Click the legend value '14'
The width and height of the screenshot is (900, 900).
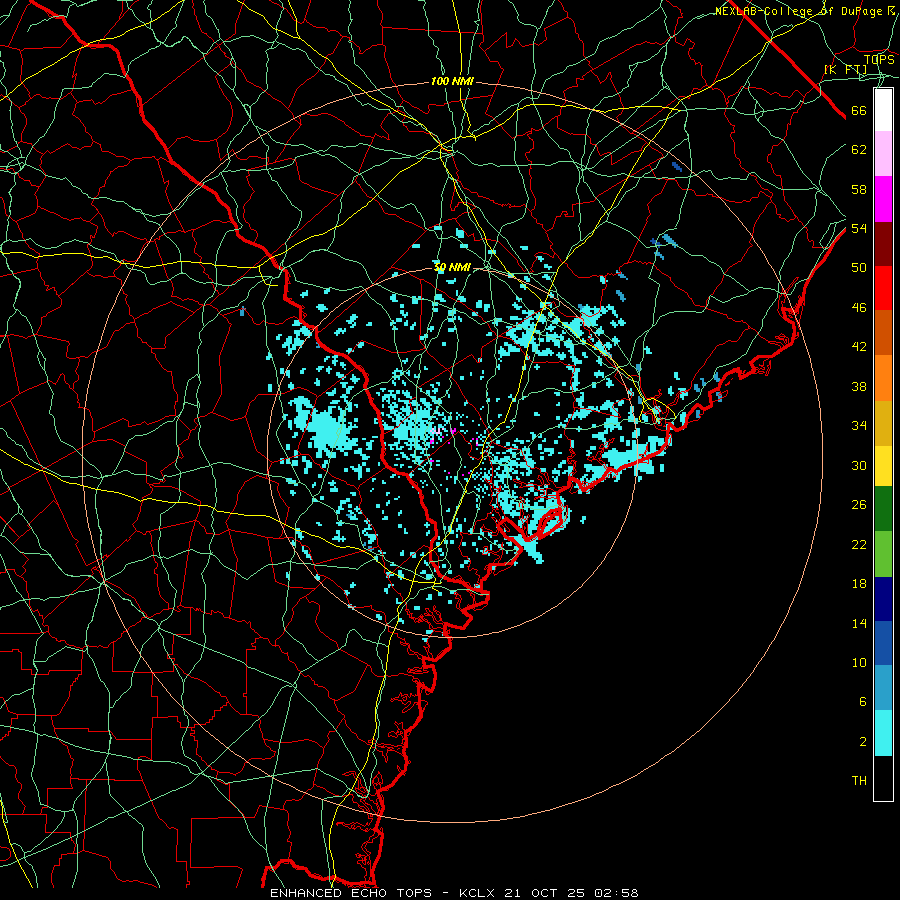point(859,623)
